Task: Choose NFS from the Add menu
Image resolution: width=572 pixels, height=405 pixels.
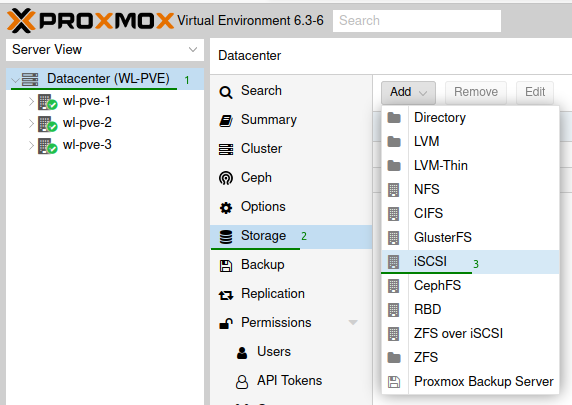Action: tap(470, 190)
